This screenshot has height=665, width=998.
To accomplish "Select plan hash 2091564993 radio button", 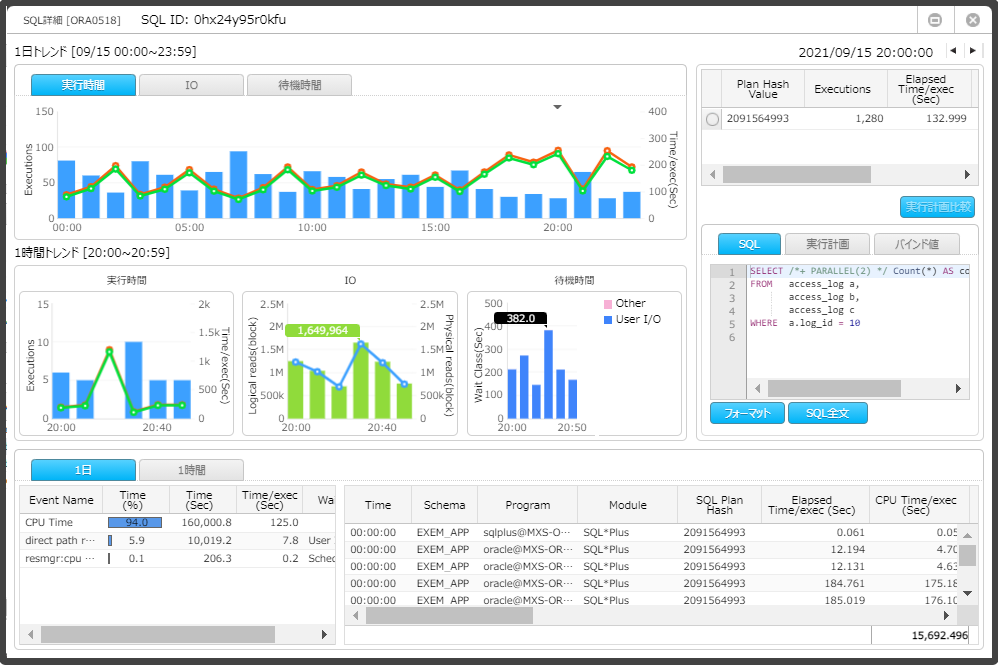I will click(x=712, y=119).
